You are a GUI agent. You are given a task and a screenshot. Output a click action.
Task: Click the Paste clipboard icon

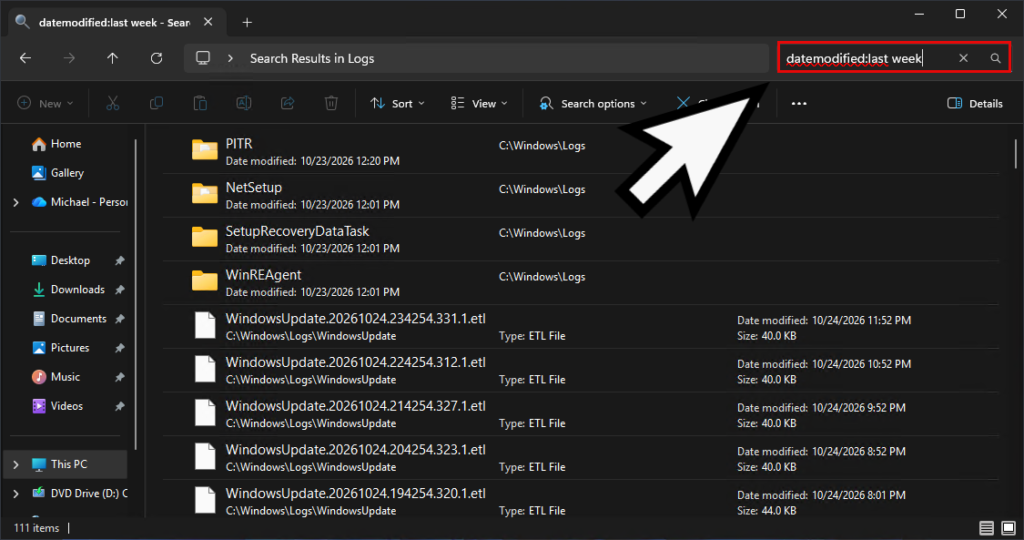coord(200,103)
